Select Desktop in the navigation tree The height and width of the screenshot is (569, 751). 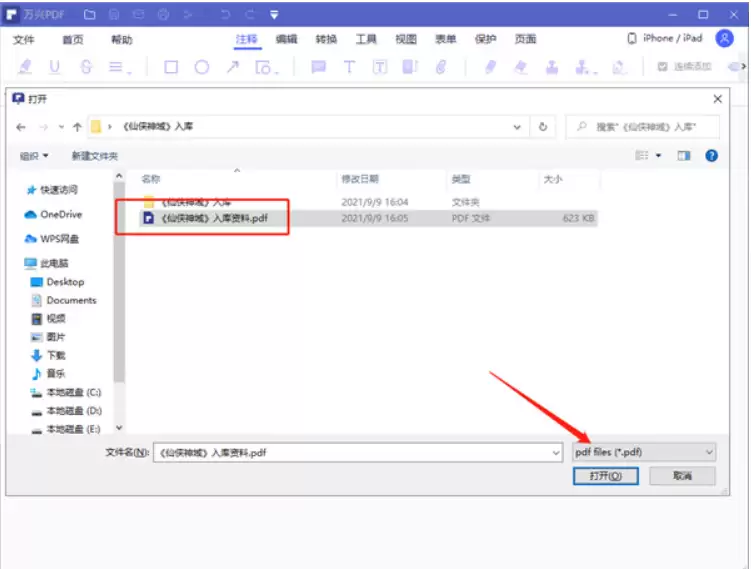click(65, 282)
